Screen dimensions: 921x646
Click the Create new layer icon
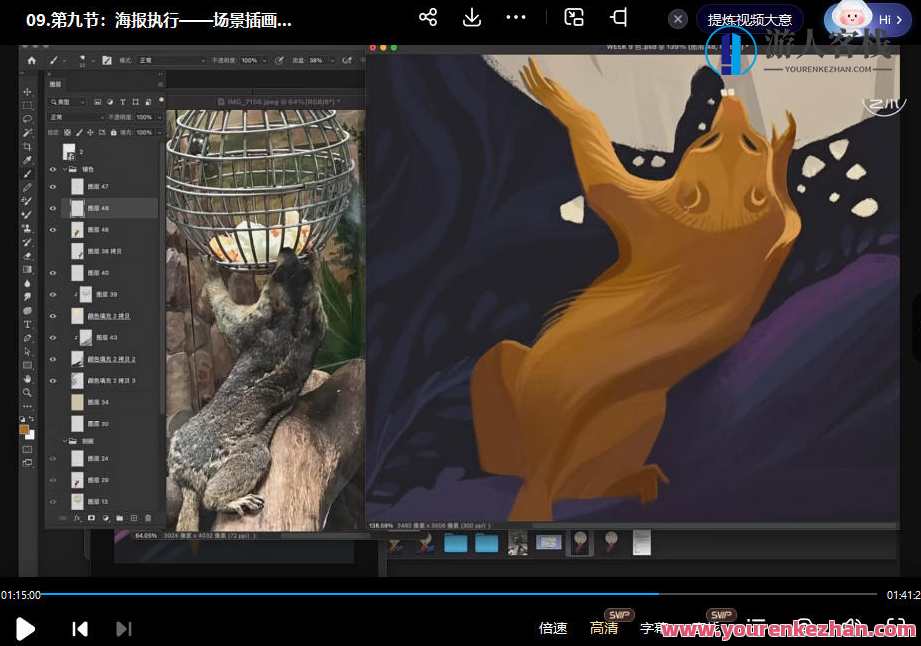point(133,518)
